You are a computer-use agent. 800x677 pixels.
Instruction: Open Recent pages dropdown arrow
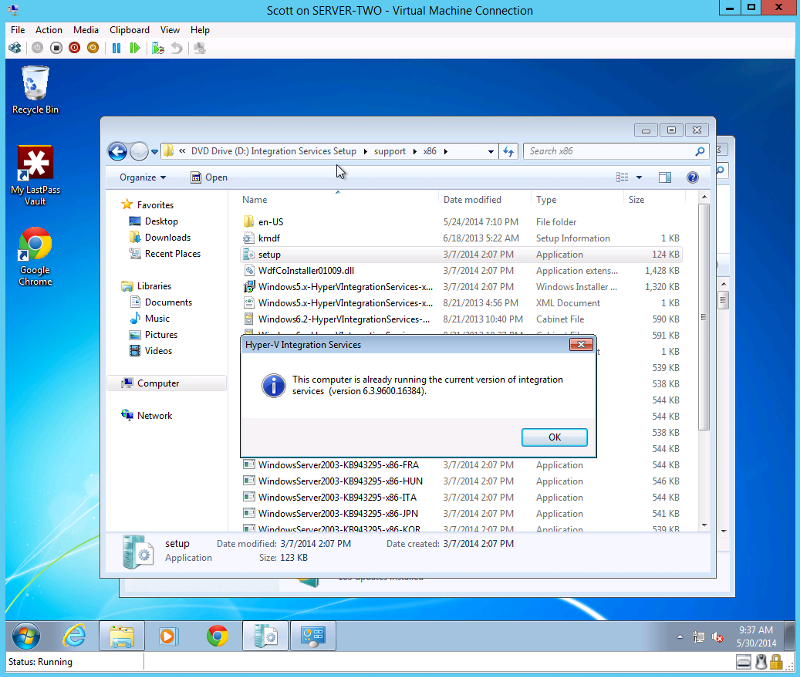[x=154, y=152]
